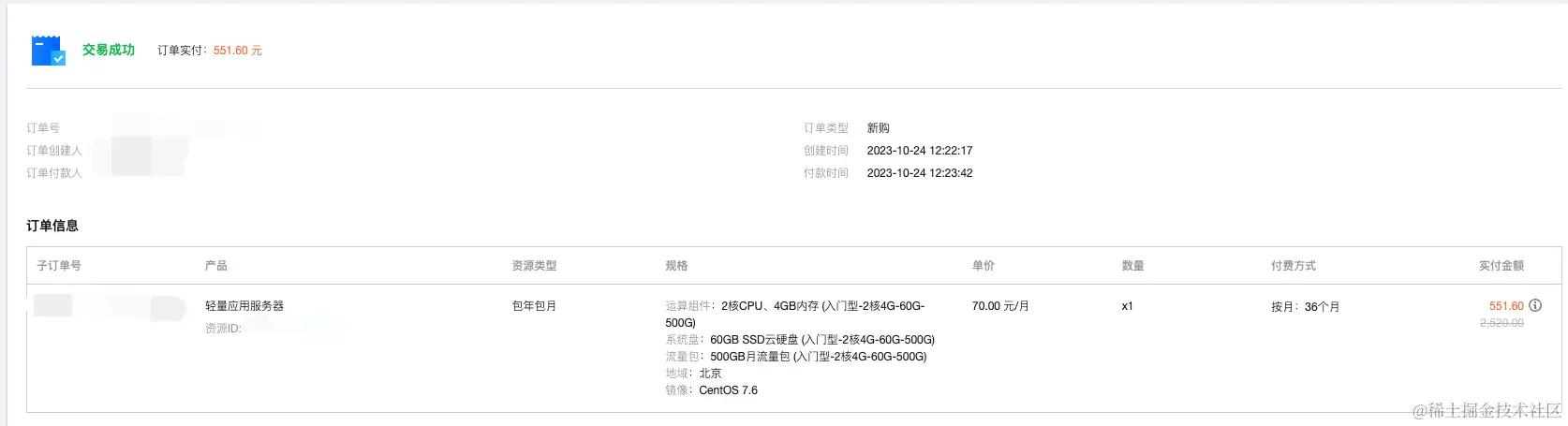
Task: Click the 交易成功 status text
Action: 109,51
